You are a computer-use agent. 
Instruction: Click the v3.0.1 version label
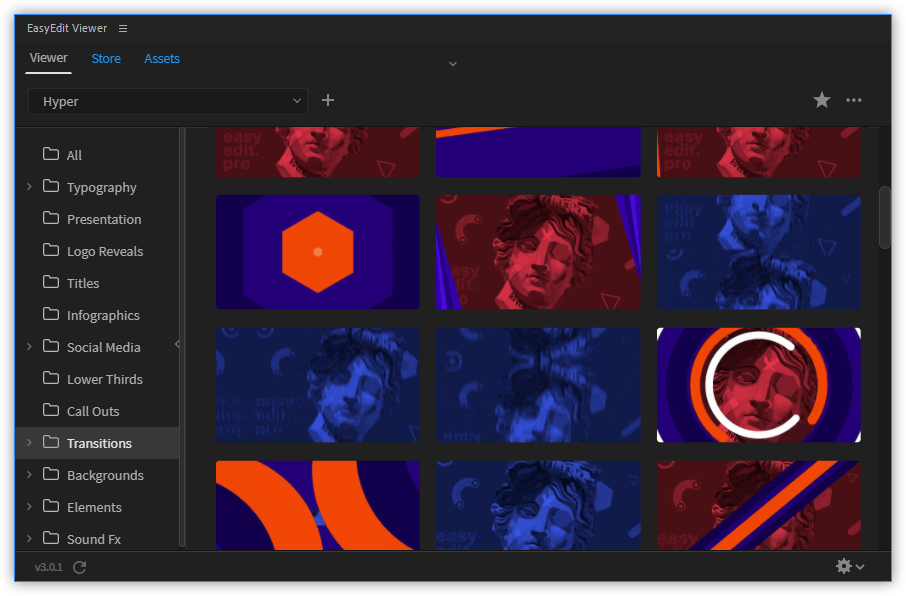pyautogui.click(x=49, y=567)
